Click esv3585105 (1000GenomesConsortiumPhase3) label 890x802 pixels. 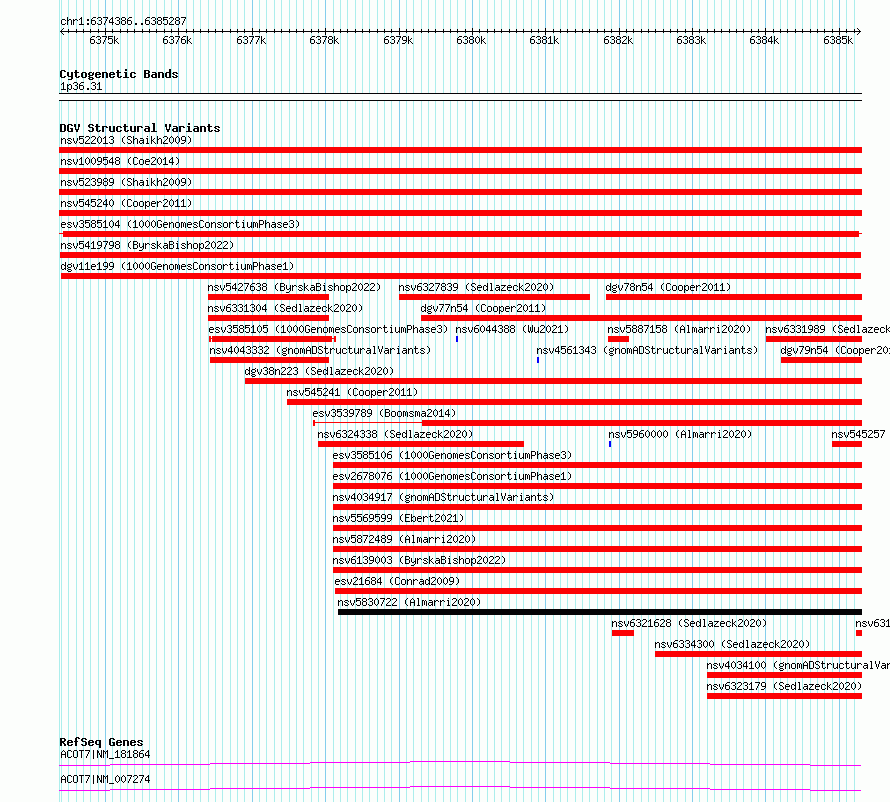328,329
